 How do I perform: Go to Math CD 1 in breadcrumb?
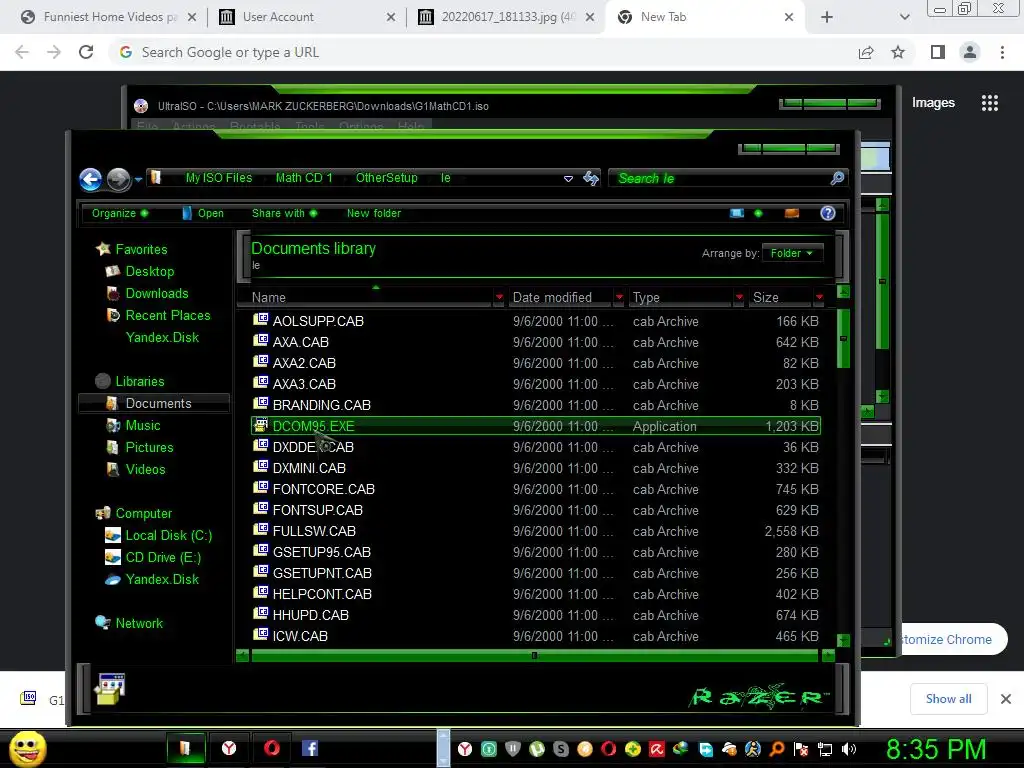click(304, 178)
